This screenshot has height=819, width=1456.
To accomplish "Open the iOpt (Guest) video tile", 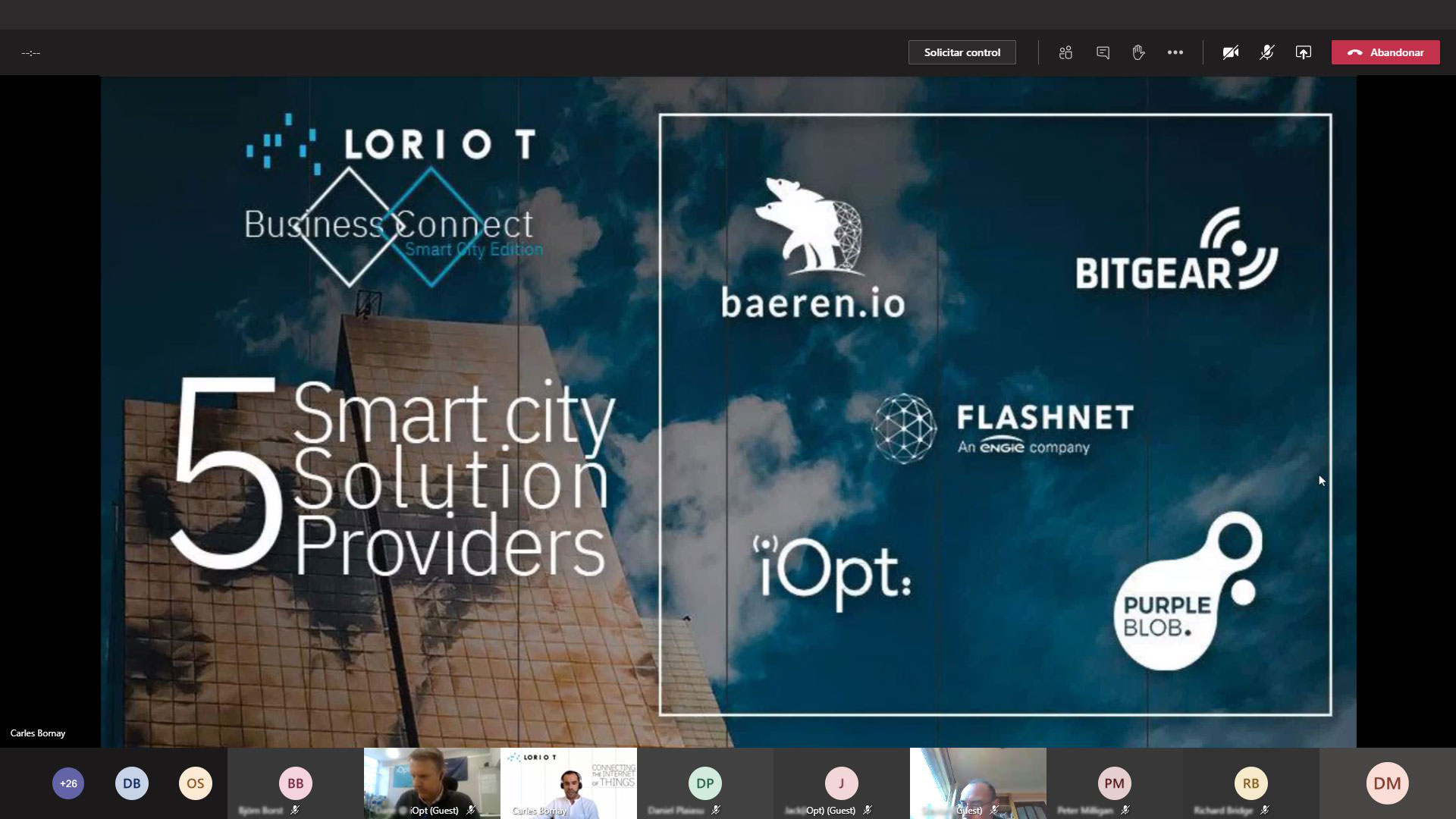I will click(432, 783).
